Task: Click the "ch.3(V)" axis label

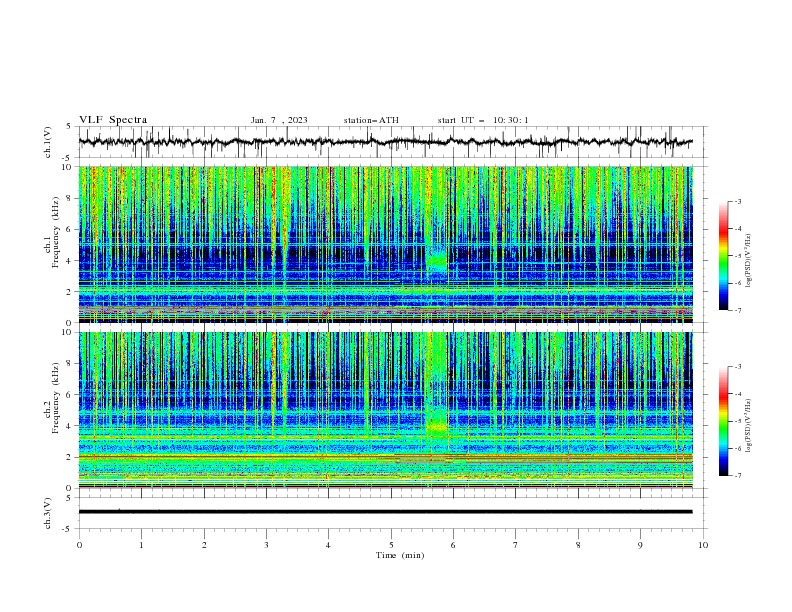Action: [48, 513]
